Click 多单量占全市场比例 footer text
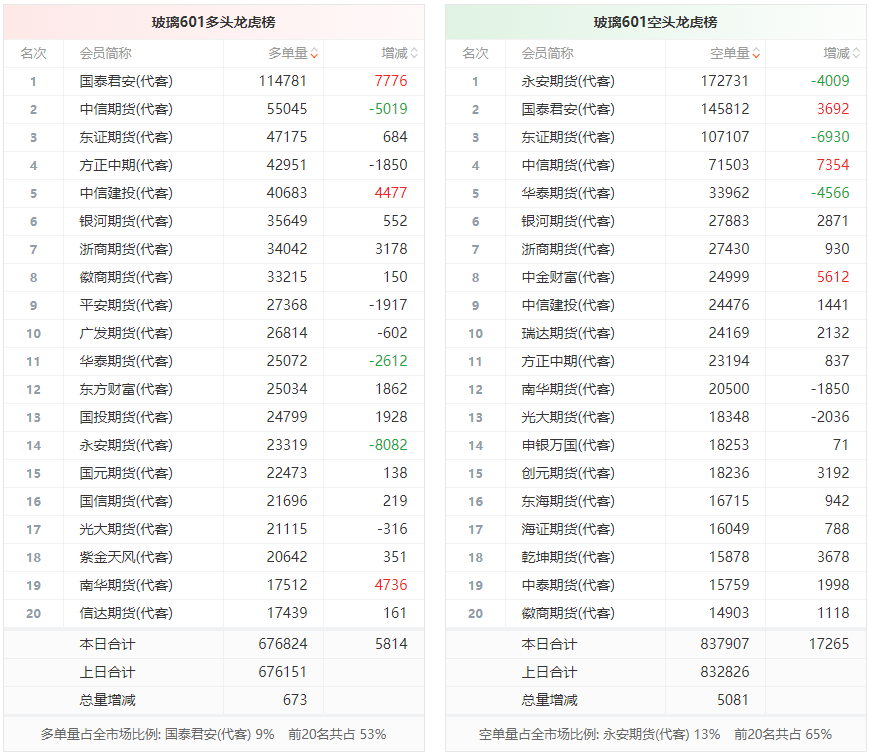Viewport: 871px width, 755px height. [213, 734]
